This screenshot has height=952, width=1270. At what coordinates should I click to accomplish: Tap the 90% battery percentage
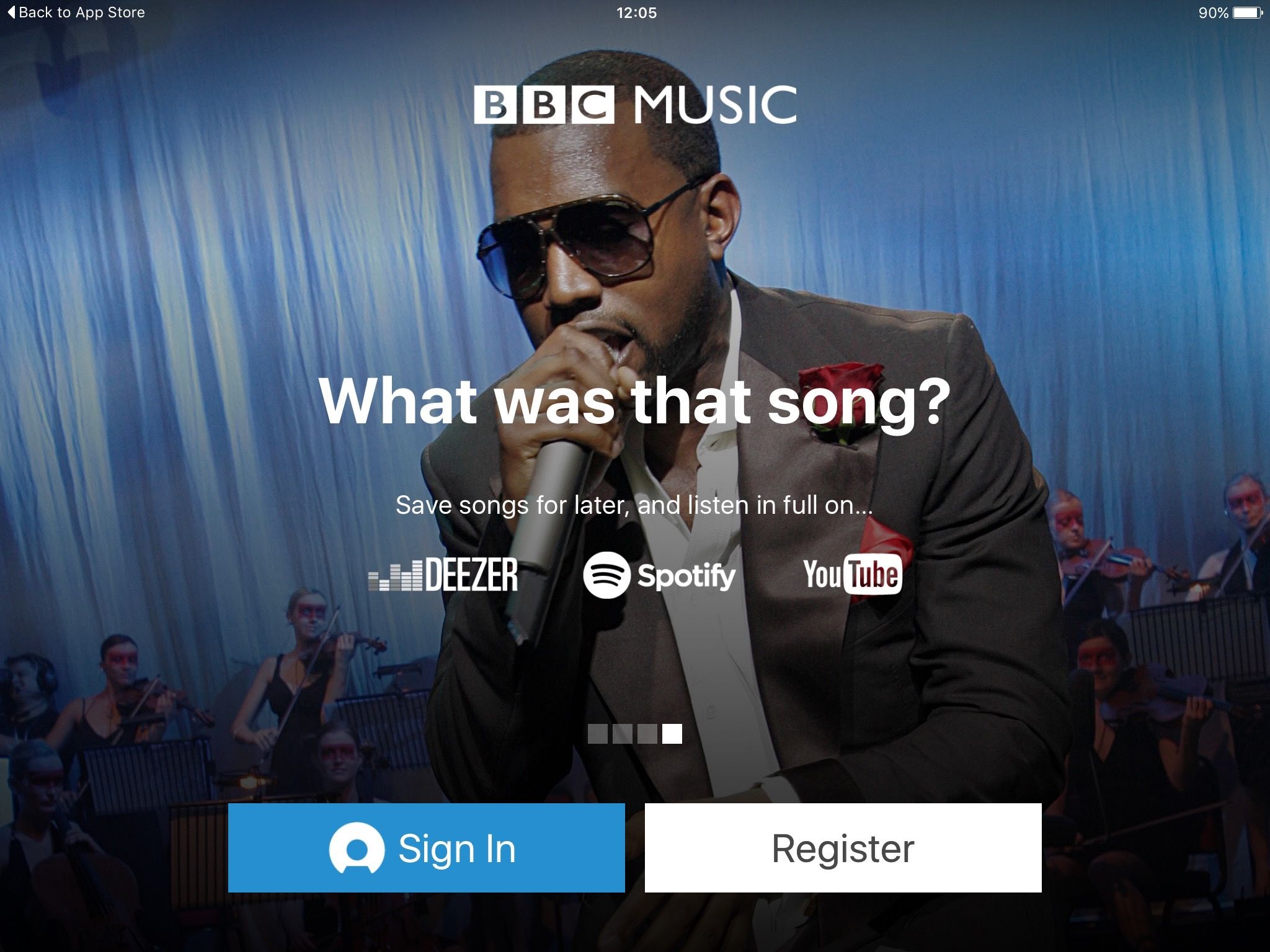click(x=1214, y=13)
